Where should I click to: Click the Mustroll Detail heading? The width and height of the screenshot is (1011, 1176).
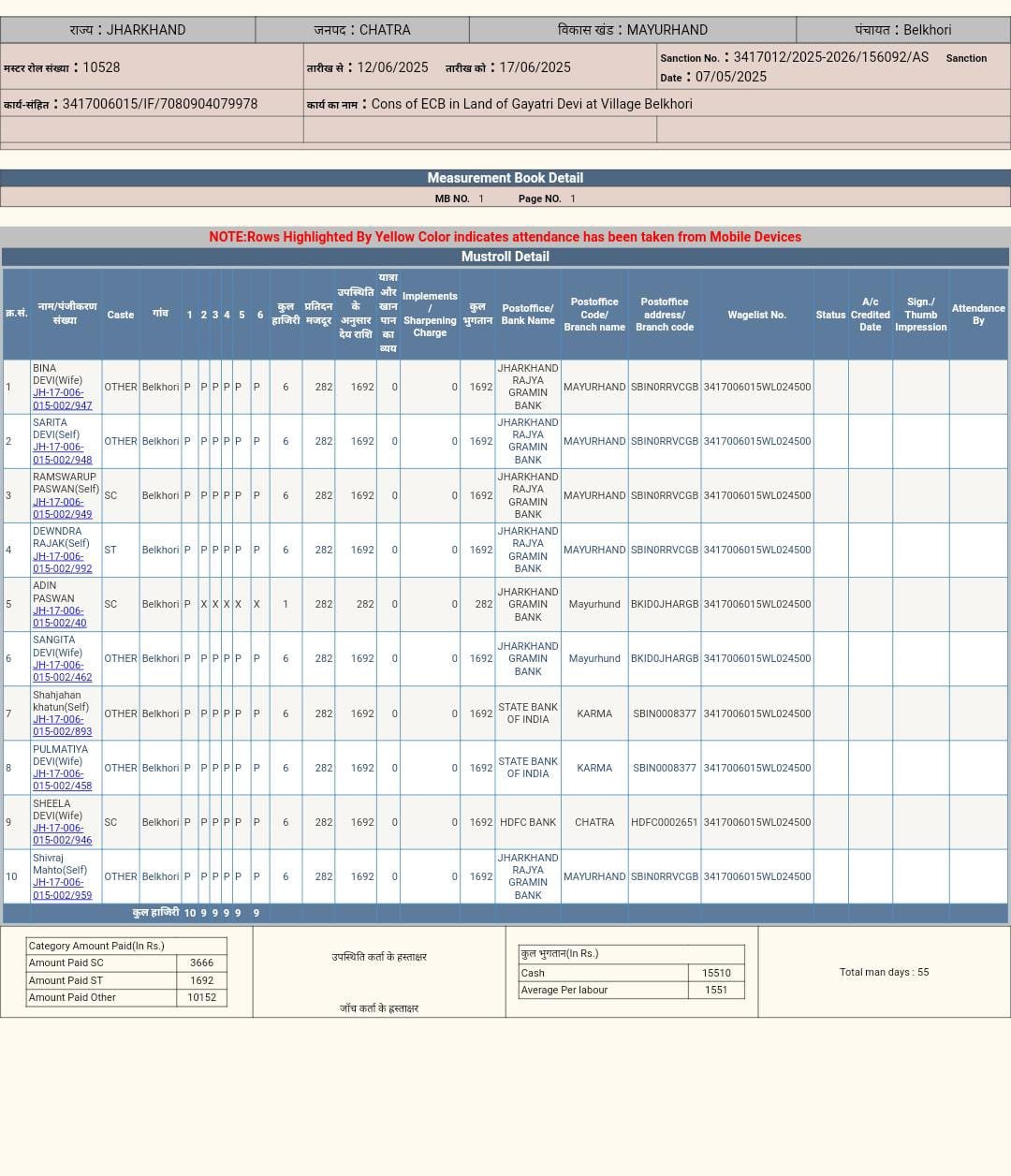tap(505, 257)
